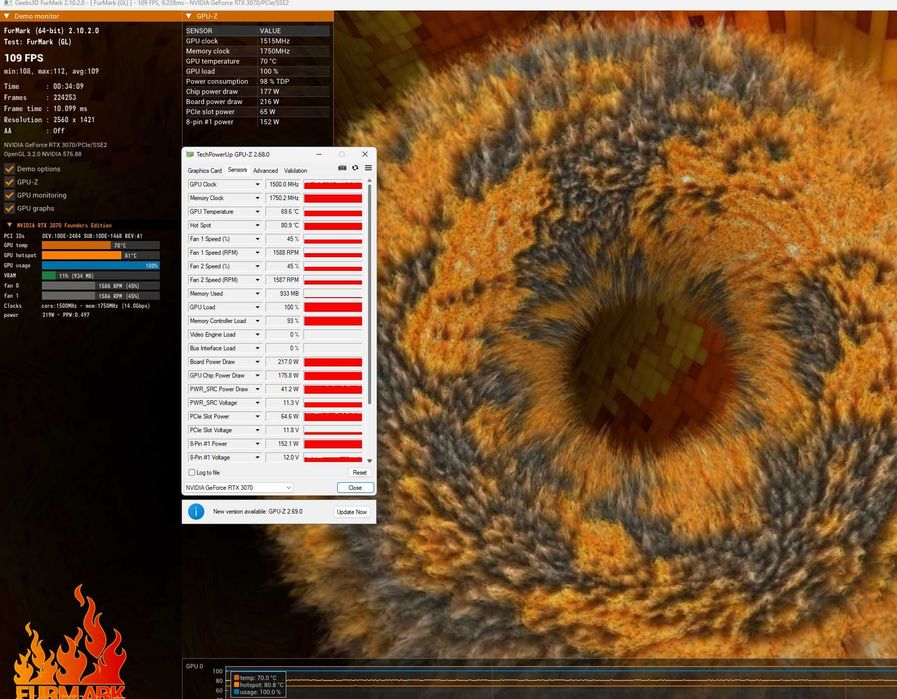This screenshot has height=699, width=897.
Task: Open the Fan 1 Speed (RPM) dropdown
Action: [x=257, y=252]
